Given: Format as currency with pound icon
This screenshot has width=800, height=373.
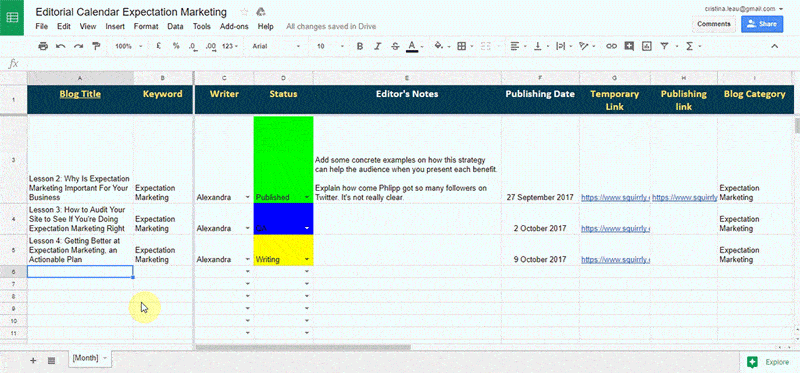Looking at the screenshot, I should (x=159, y=46).
